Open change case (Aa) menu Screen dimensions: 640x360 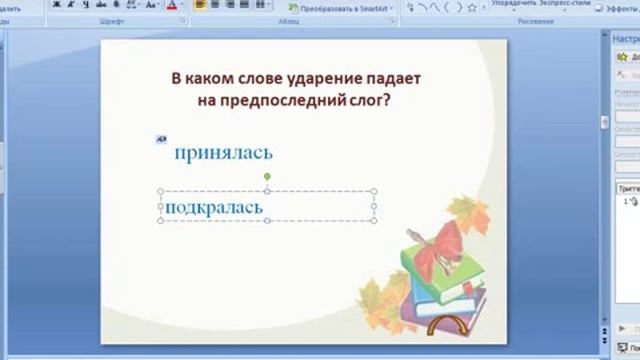tap(152, 4)
